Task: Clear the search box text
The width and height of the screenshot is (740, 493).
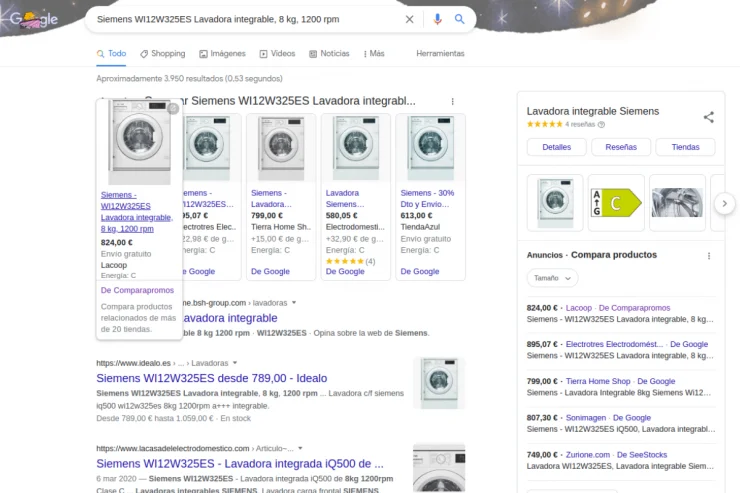Action: pyautogui.click(x=409, y=19)
